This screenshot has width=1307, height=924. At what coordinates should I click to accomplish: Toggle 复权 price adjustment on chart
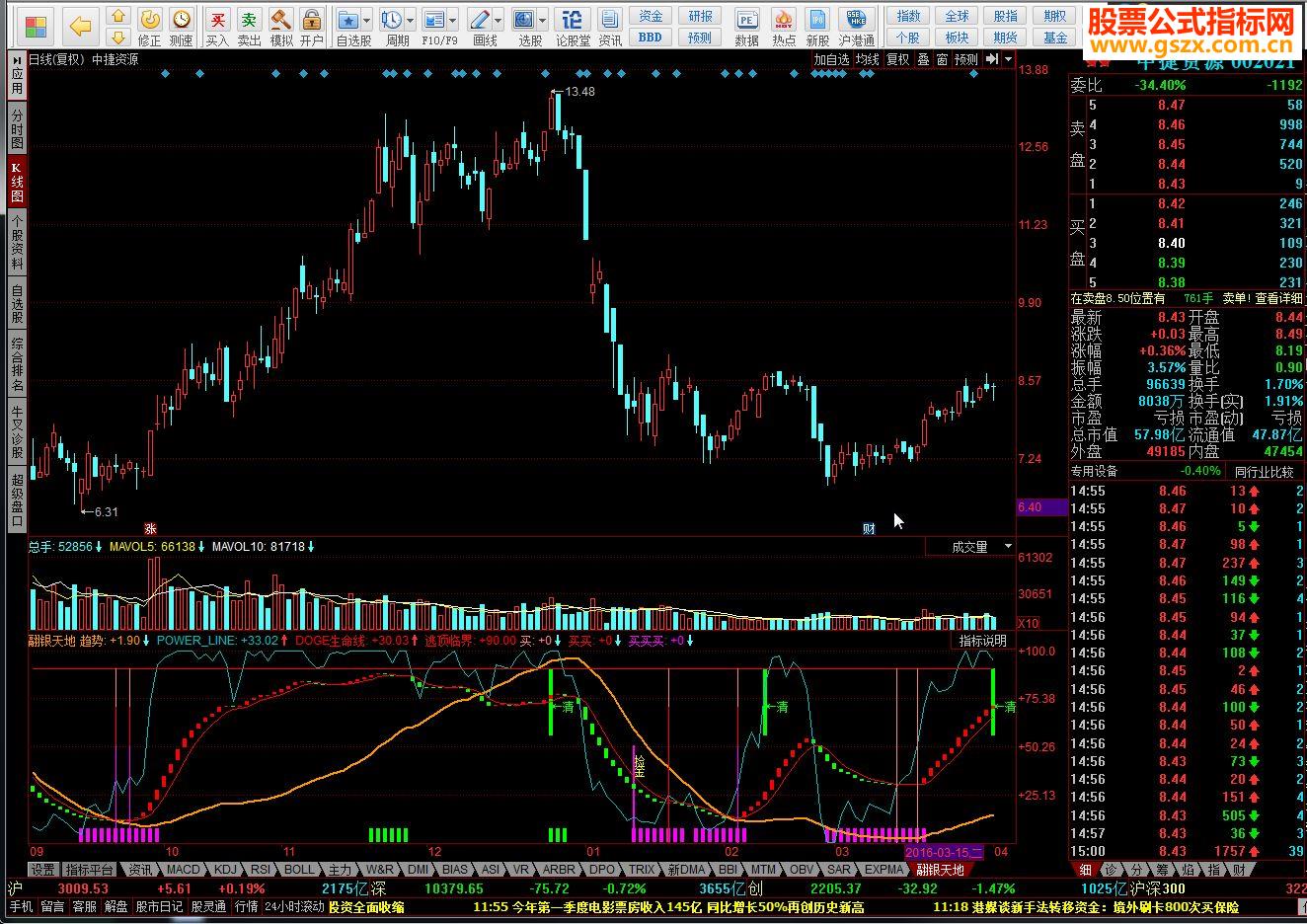[897, 60]
